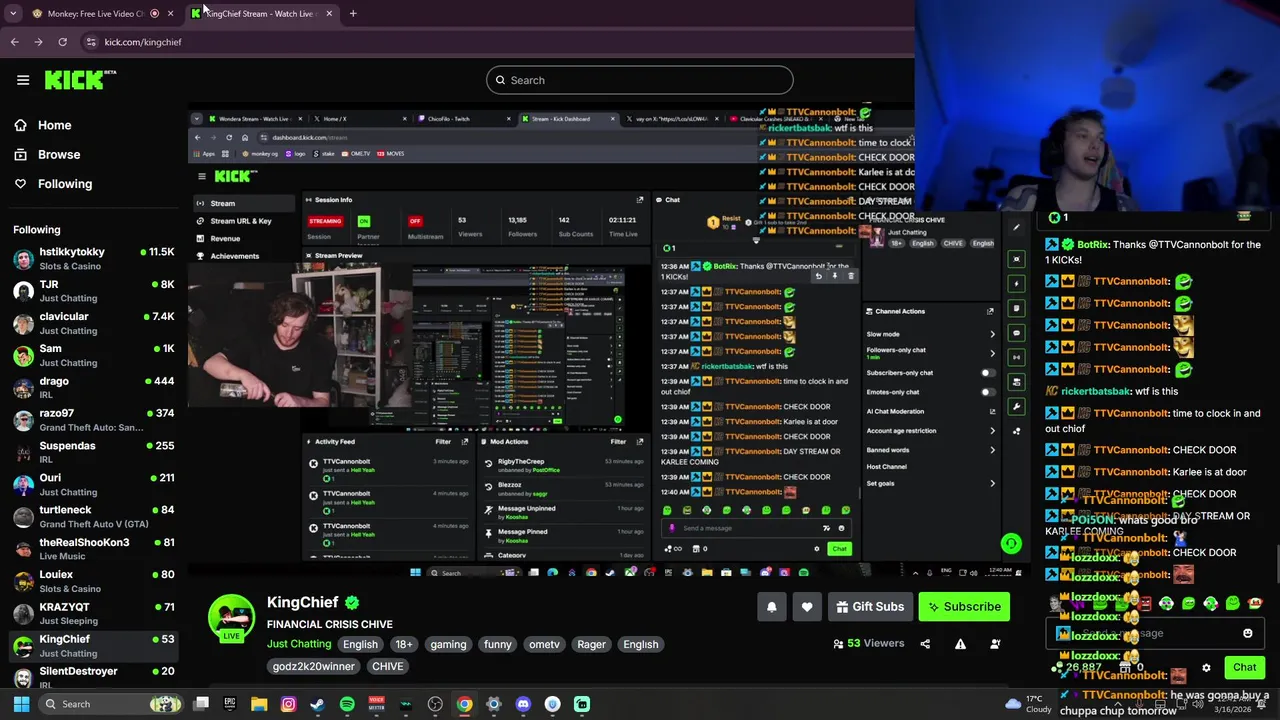Open clavicular channel in Following list

click(93, 323)
